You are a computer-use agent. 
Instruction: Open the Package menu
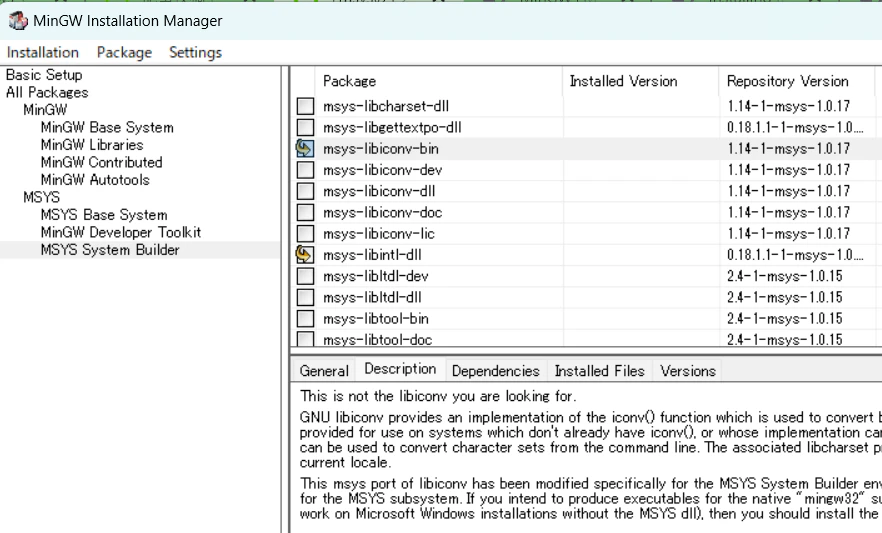pyautogui.click(x=124, y=52)
